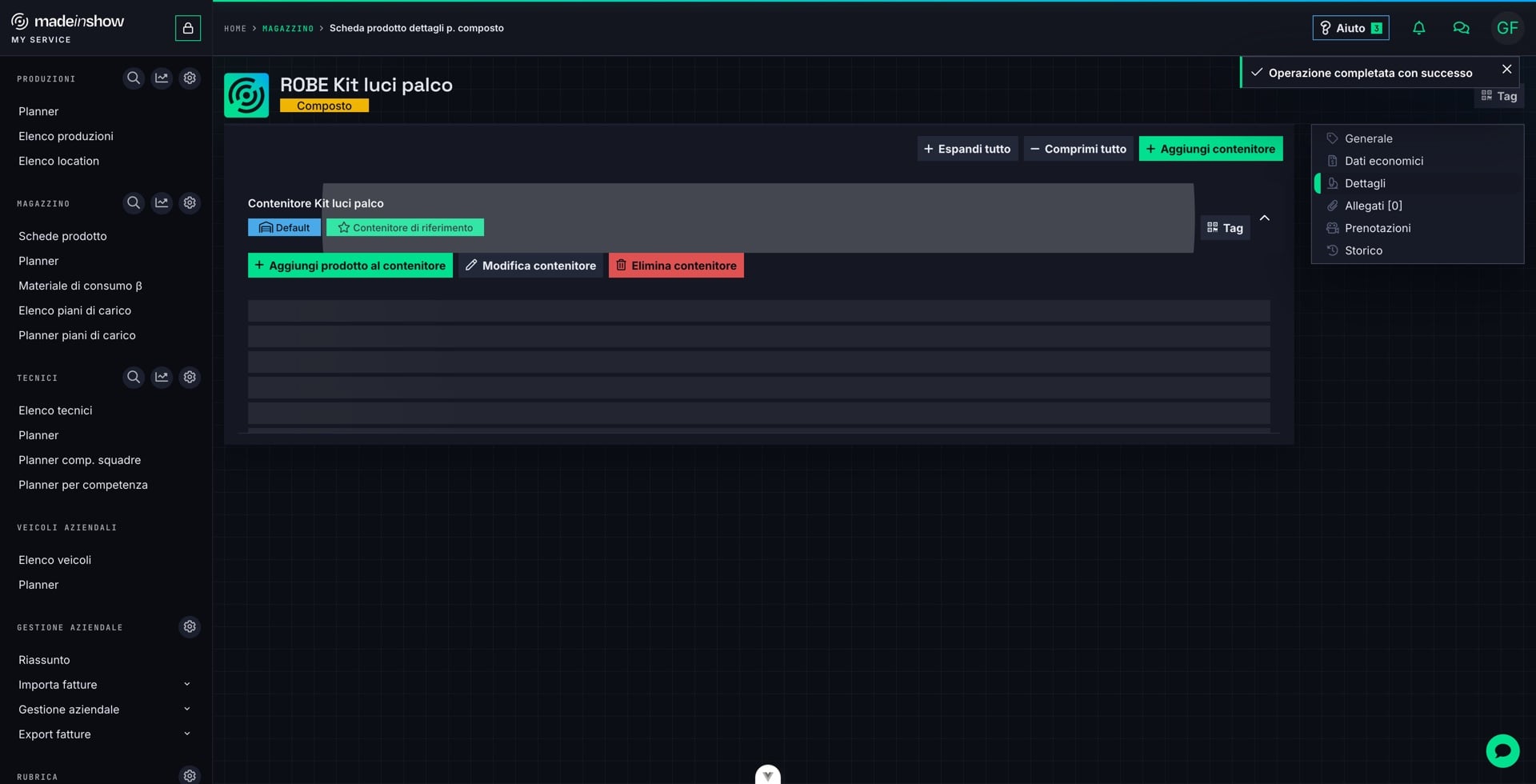This screenshot has width=1536, height=784.
Task: Open Planner per competenza
Action: pyautogui.click(x=83, y=485)
